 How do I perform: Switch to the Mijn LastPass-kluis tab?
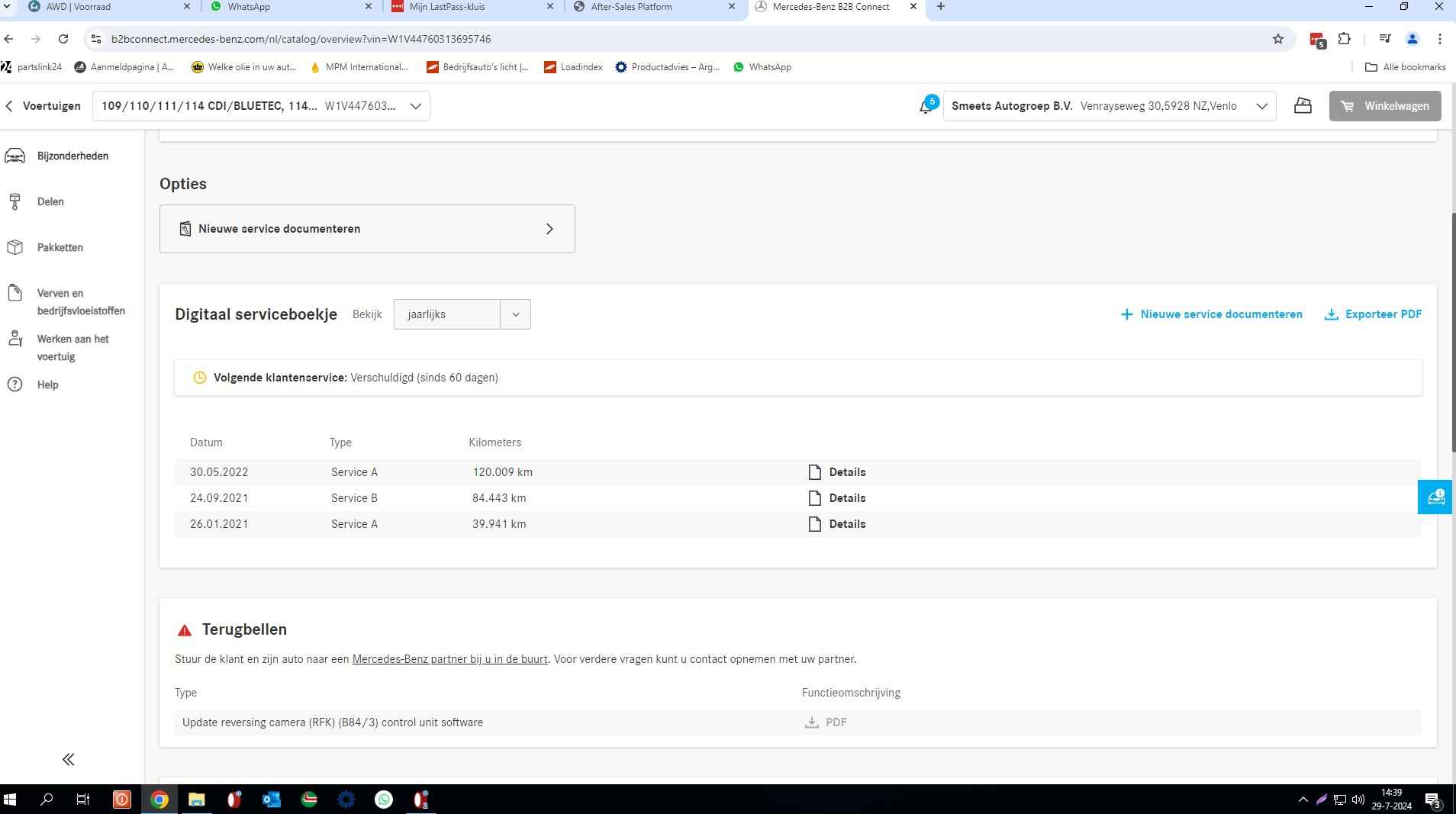point(473,7)
